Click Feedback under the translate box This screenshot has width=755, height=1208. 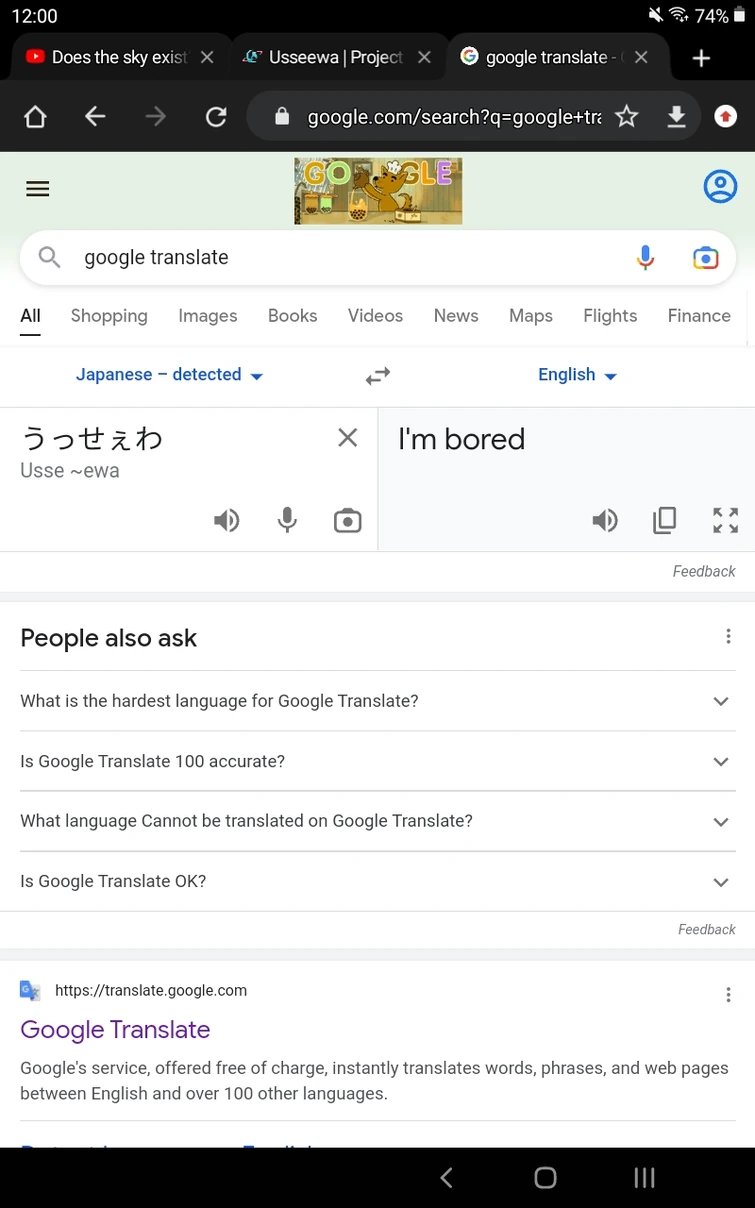tap(704, 571)
